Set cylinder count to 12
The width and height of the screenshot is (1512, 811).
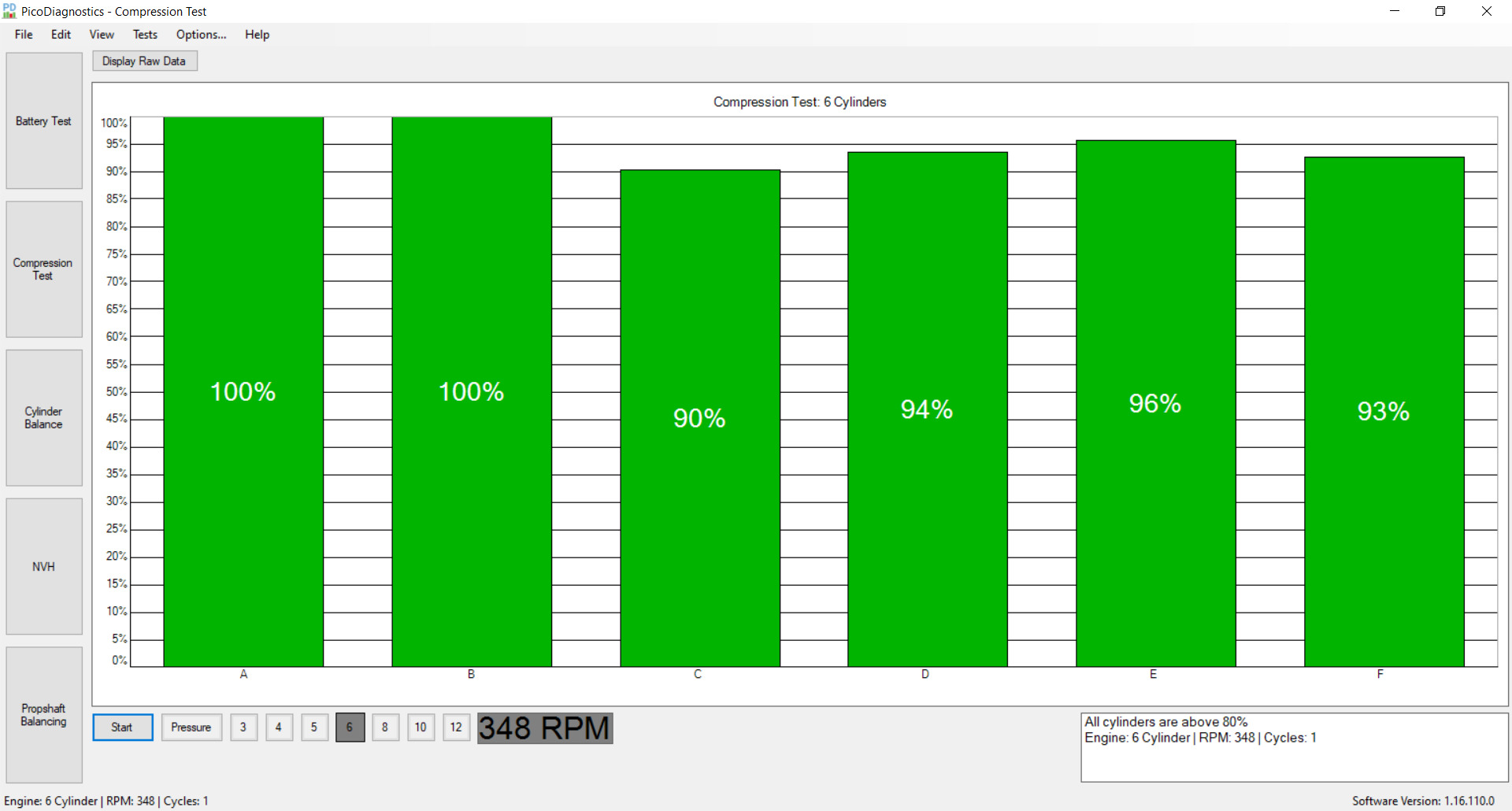point(456,728)
